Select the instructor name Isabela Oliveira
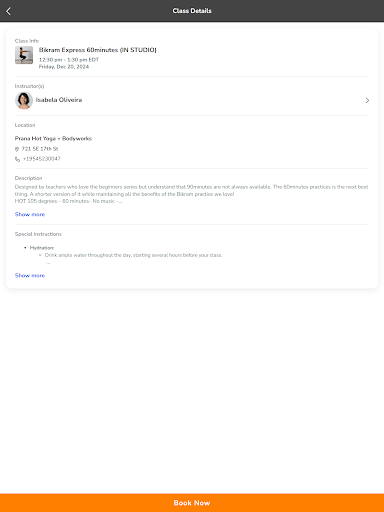 point(59,100)
